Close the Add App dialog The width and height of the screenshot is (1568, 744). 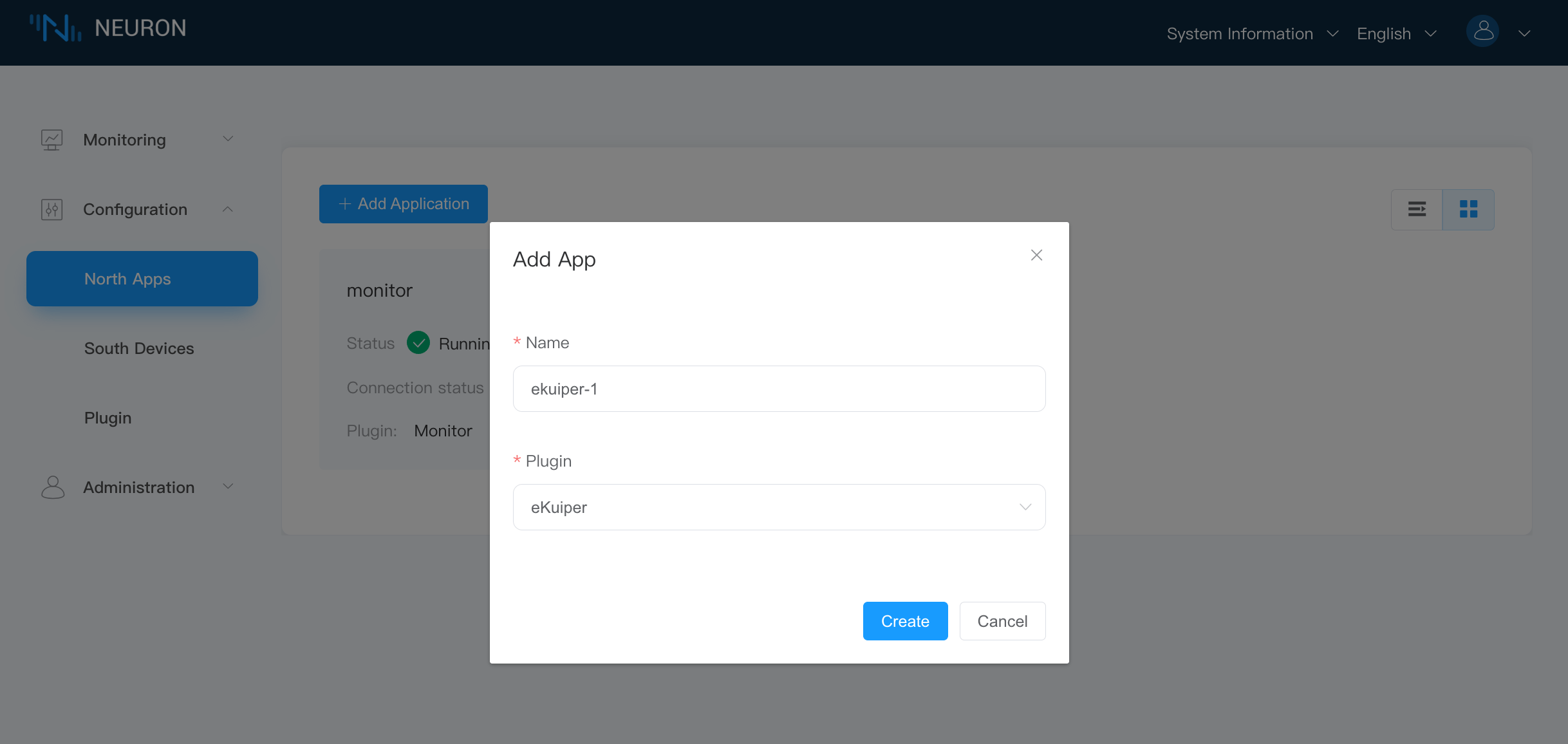(x=1036, y=256)
